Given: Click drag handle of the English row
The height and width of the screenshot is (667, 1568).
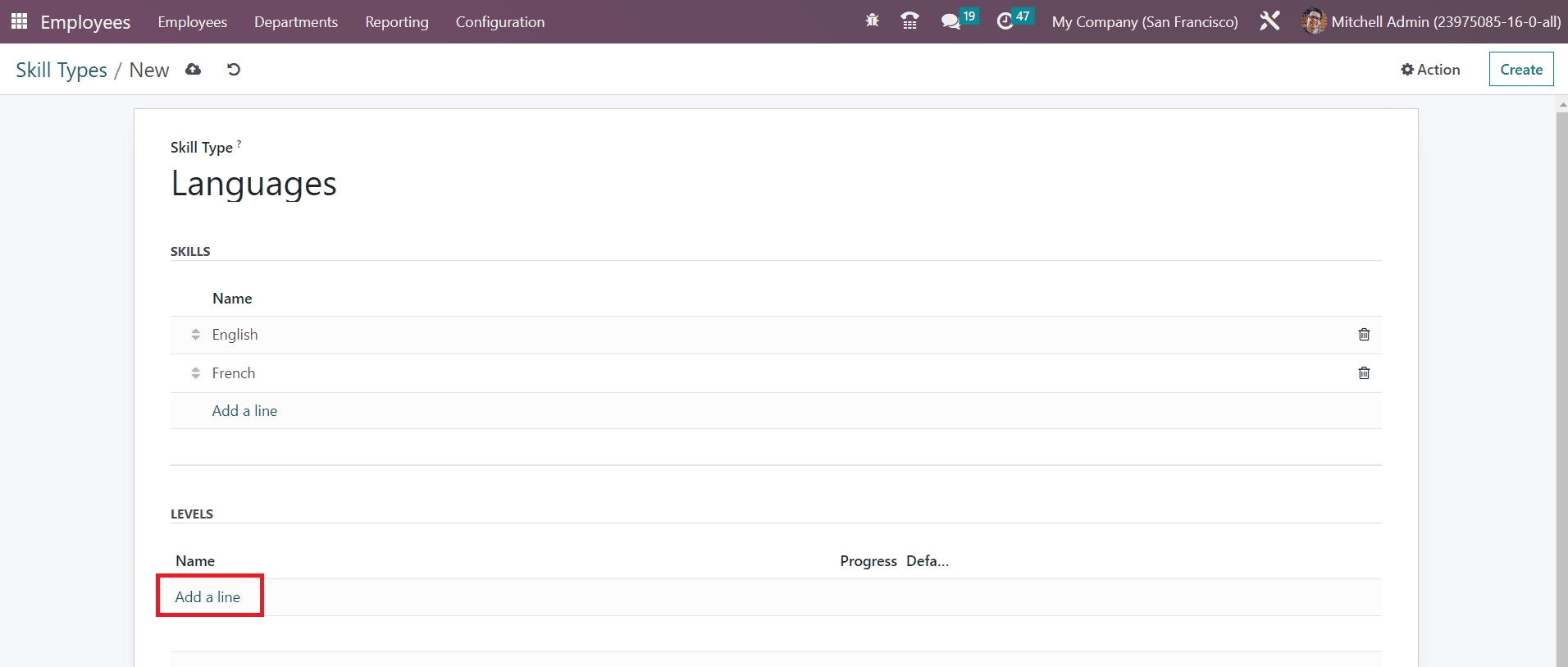Looking at the screenshot, I should click(195, 335).
